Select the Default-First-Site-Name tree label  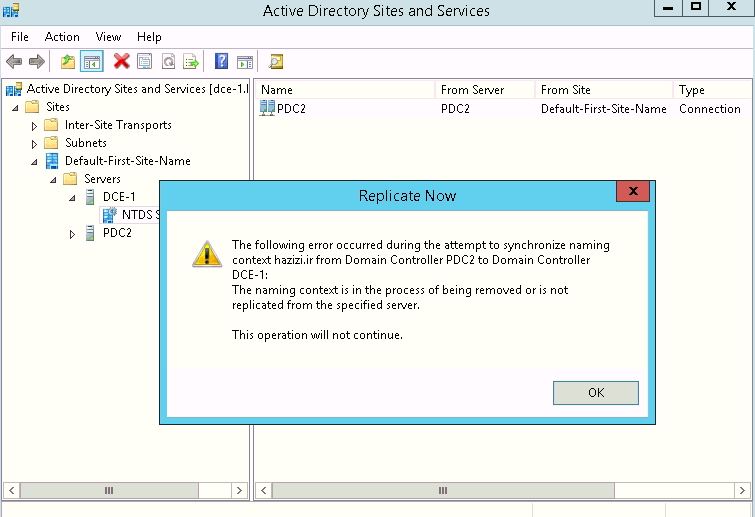coord(128,161)
